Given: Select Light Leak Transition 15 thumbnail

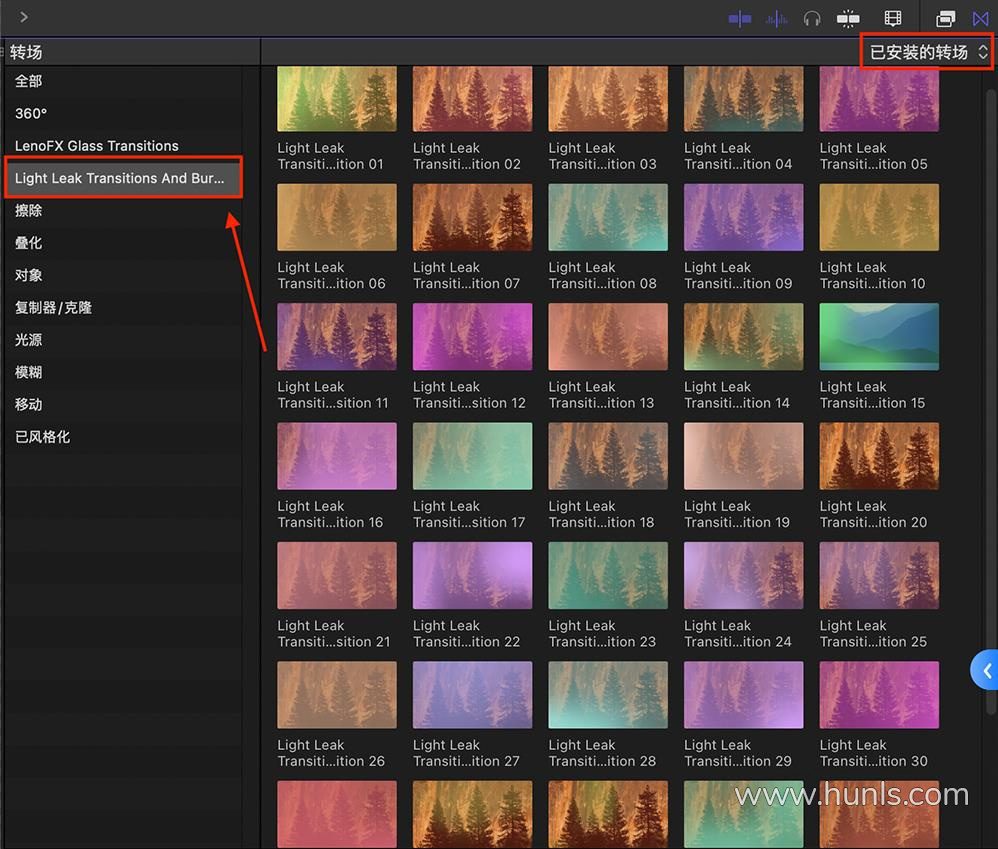Looking at the screenshot, I should click(x=879, y=337).
